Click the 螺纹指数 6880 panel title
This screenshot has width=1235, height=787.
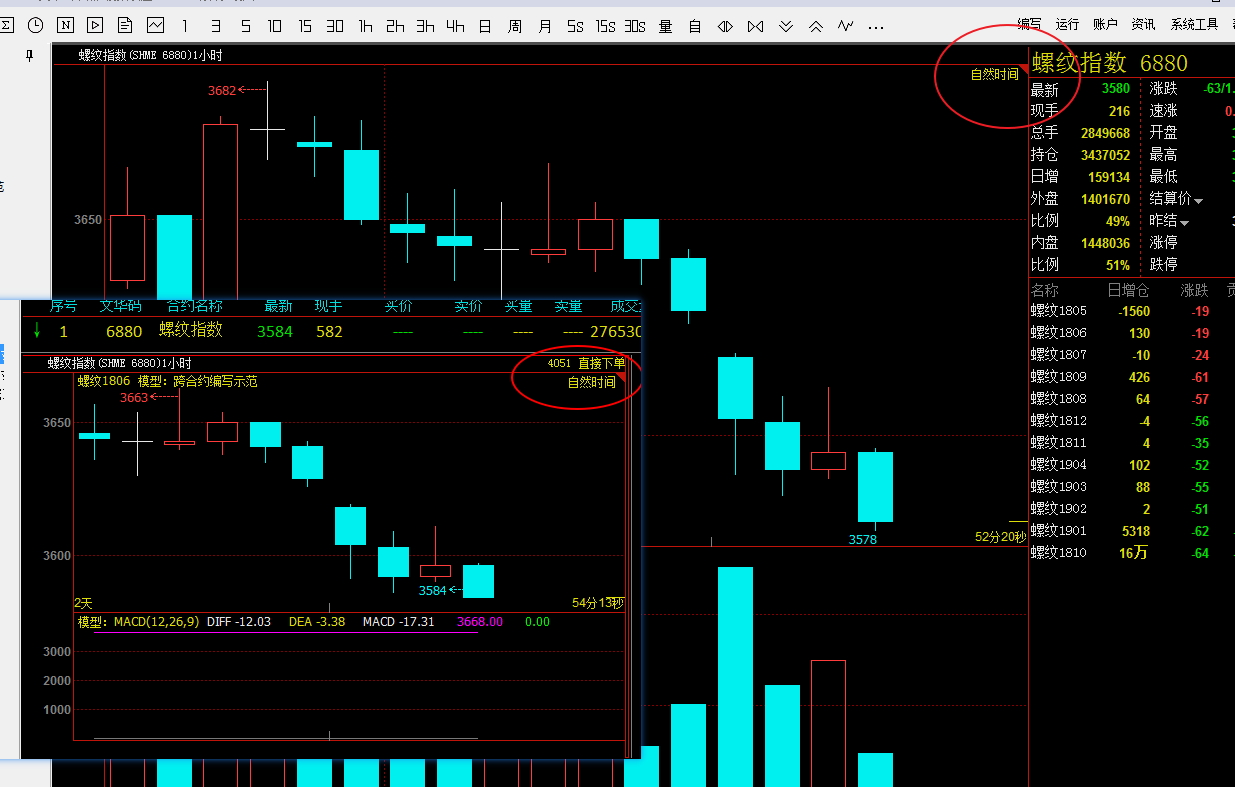coord(1110,63)
